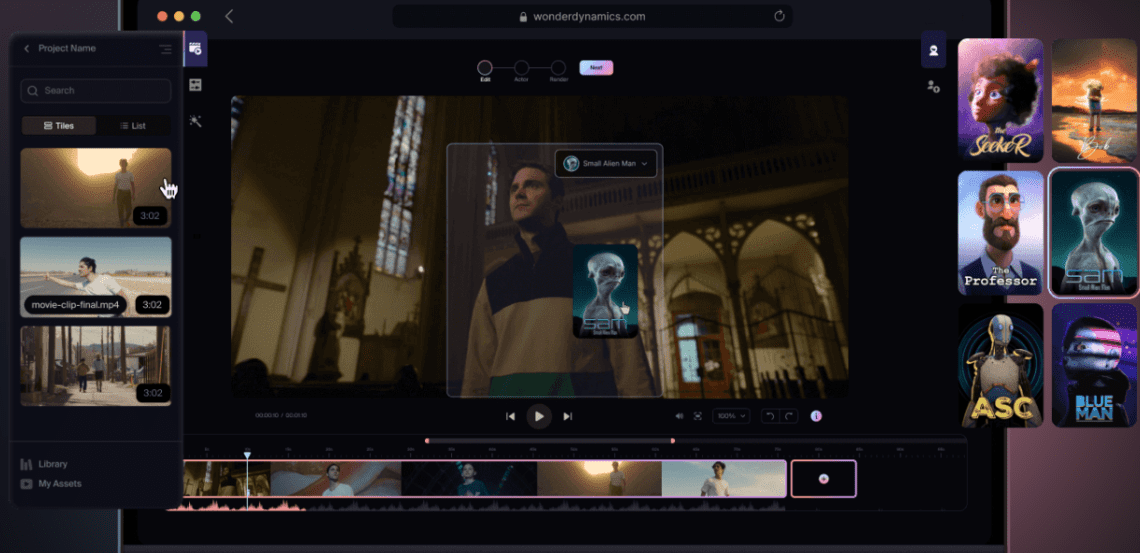Select the movie-clip-final.mp4 thumbnail
This screenshot has height=553, width=1140.
[96, 277]
